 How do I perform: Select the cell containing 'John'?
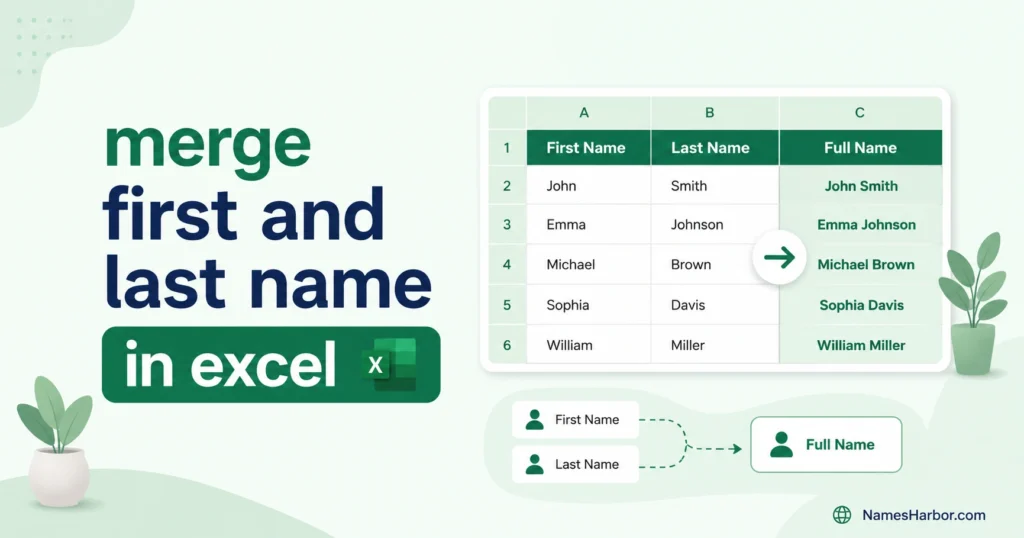588,185
